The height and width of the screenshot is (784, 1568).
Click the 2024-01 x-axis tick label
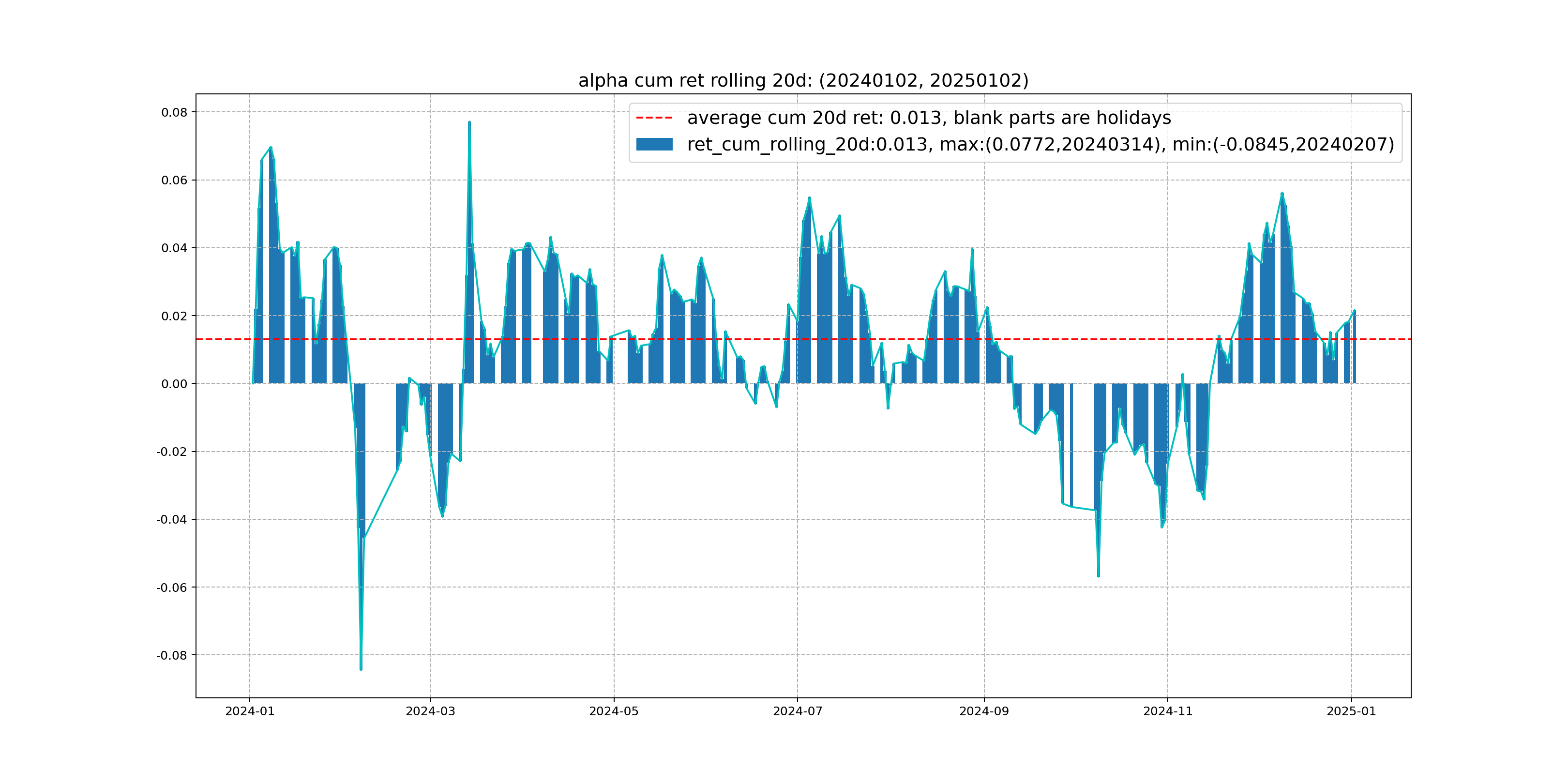click(250, 711)
